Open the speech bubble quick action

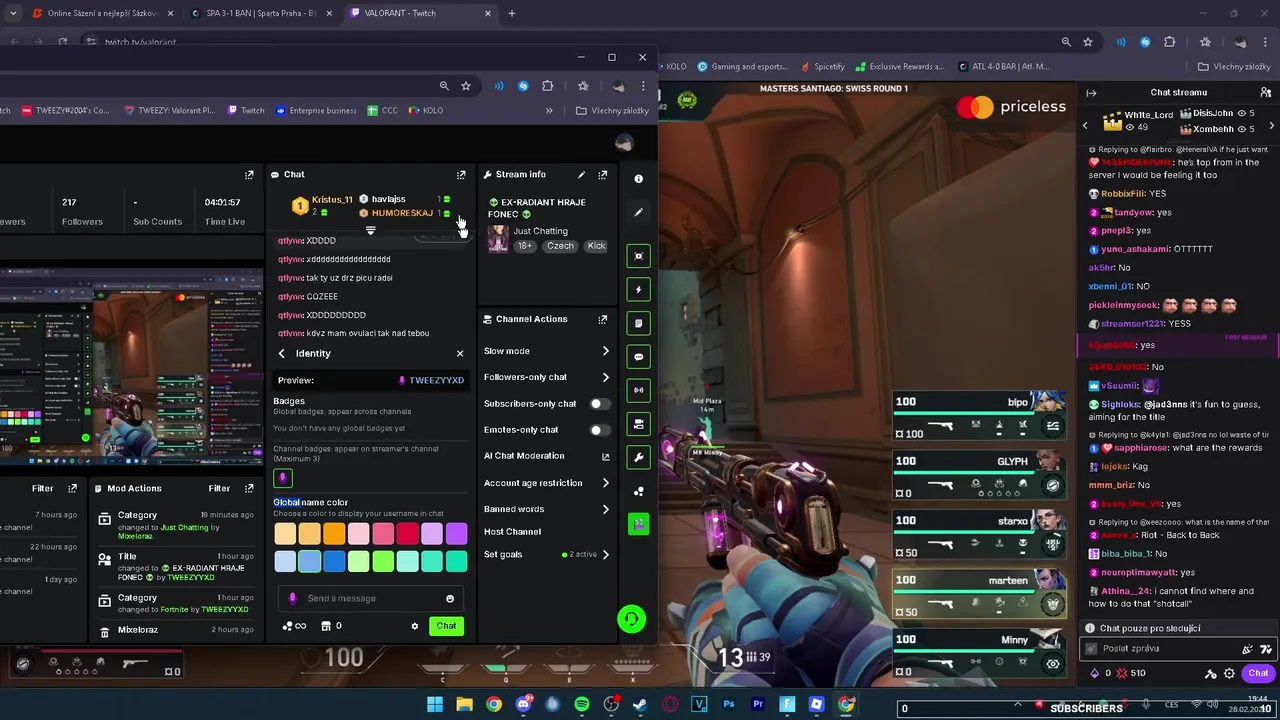638,356
